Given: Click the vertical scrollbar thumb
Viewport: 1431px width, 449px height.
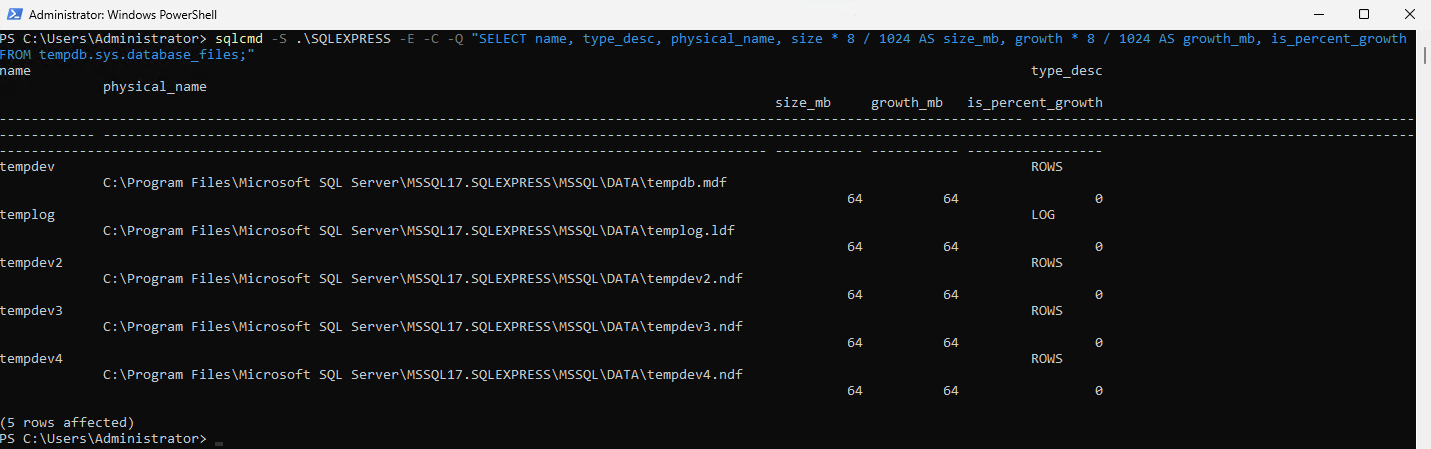Looking at the screenshot, I should coord(1423,55).
